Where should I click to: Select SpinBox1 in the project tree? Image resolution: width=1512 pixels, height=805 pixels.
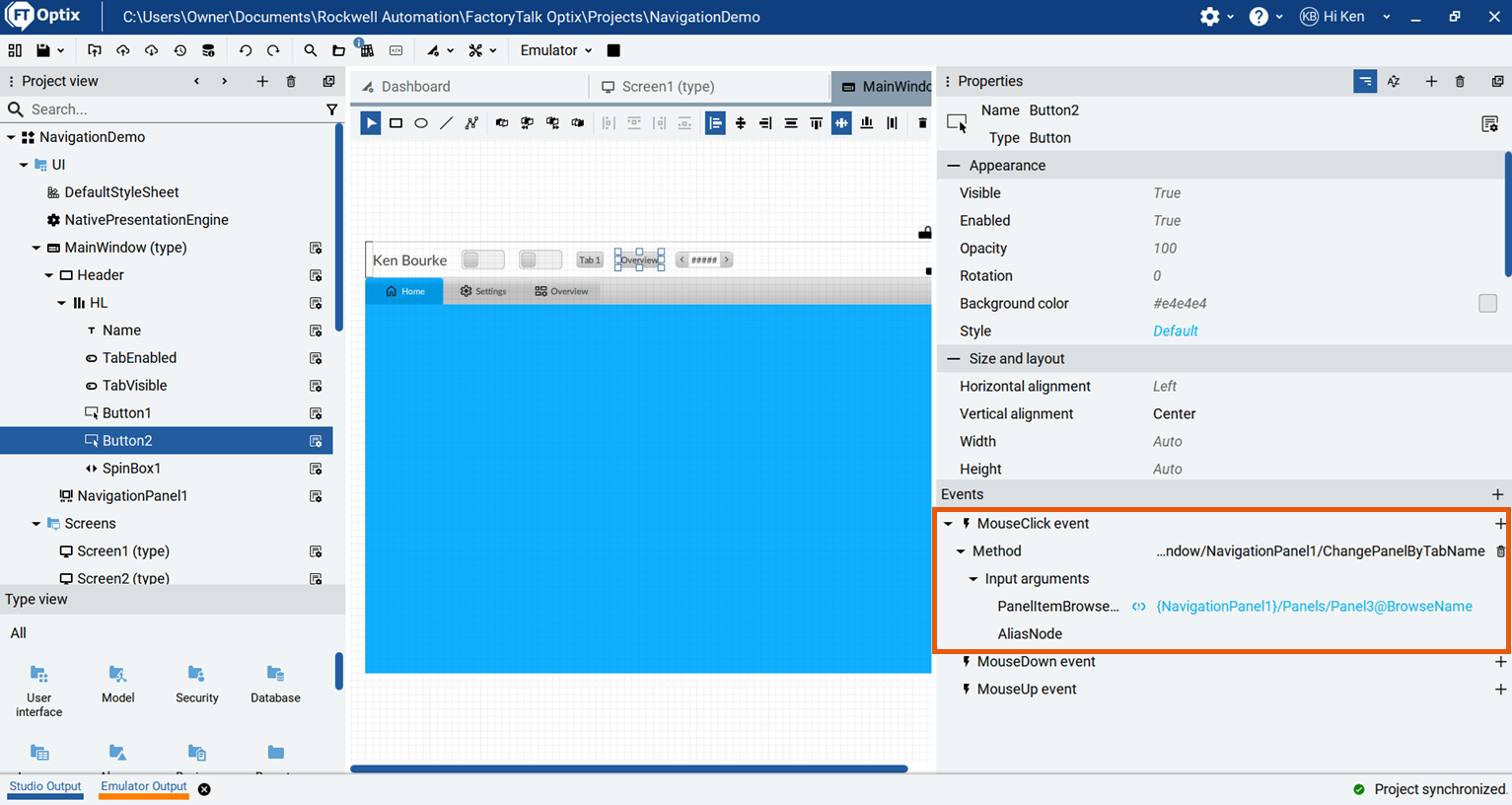point(131,469)
